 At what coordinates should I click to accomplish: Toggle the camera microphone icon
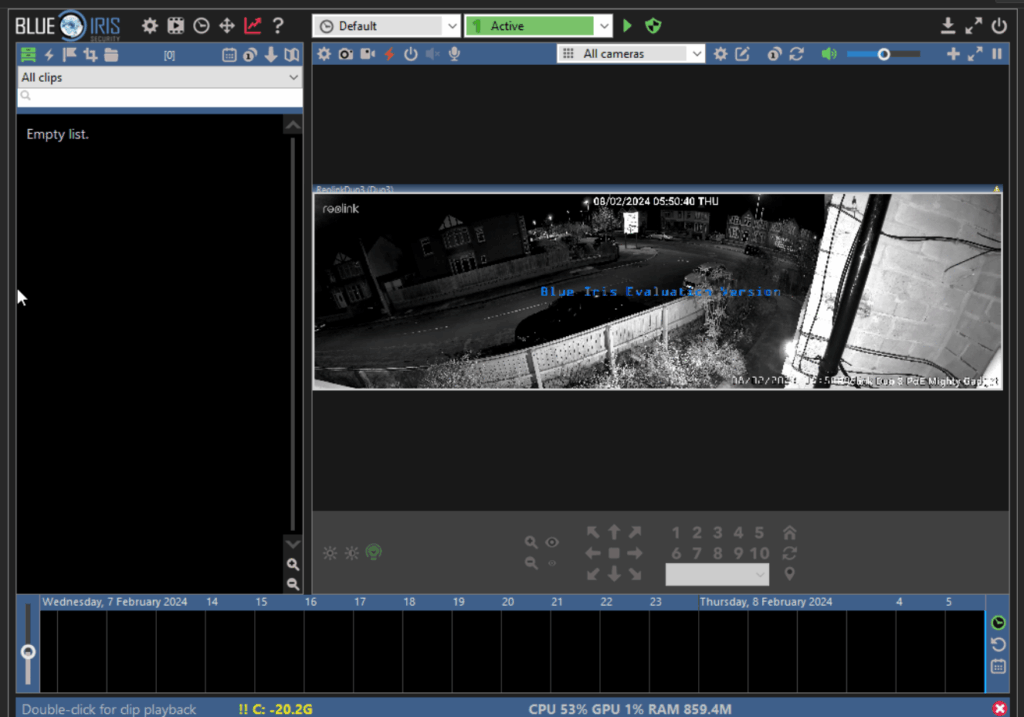454,54
